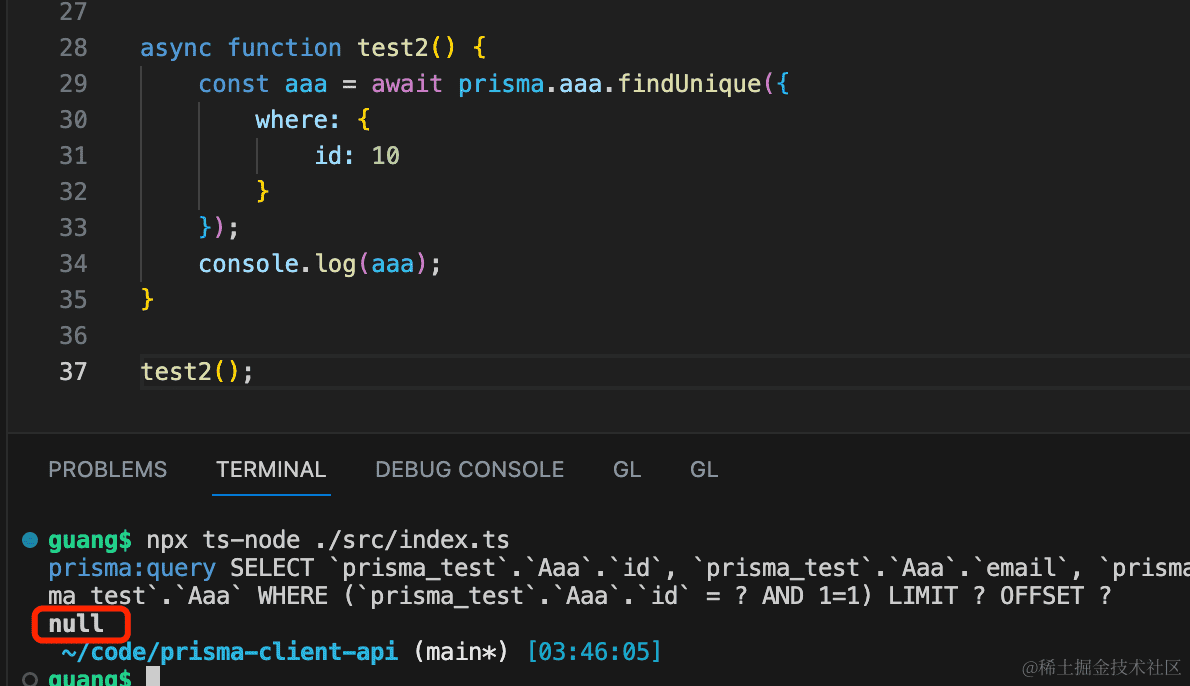Click the prisma:query label in terminal output
The height and width of the screenshot is (686, 1190).
[132, 568]
